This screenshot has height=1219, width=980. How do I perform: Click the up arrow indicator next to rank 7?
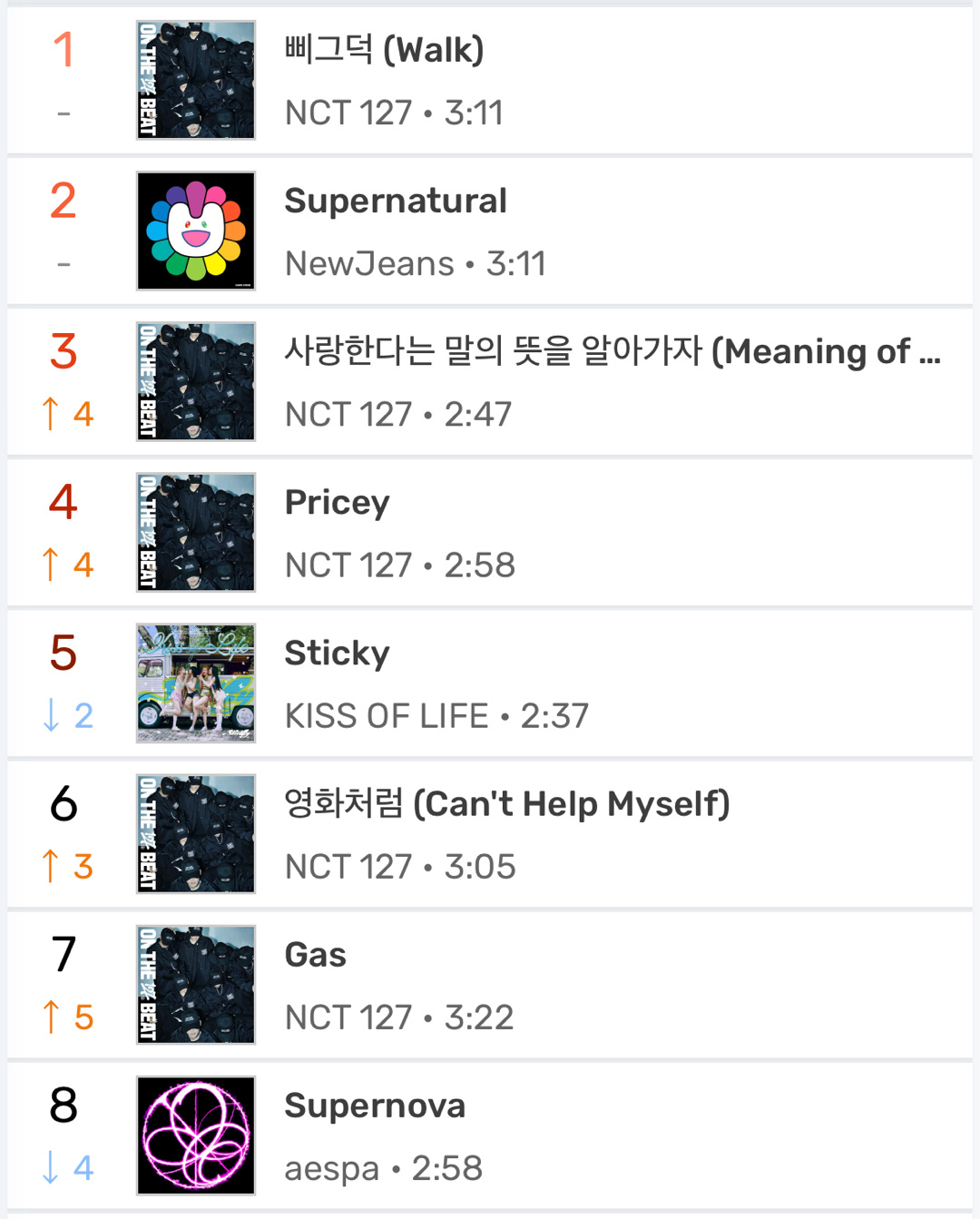(51, 1017)
